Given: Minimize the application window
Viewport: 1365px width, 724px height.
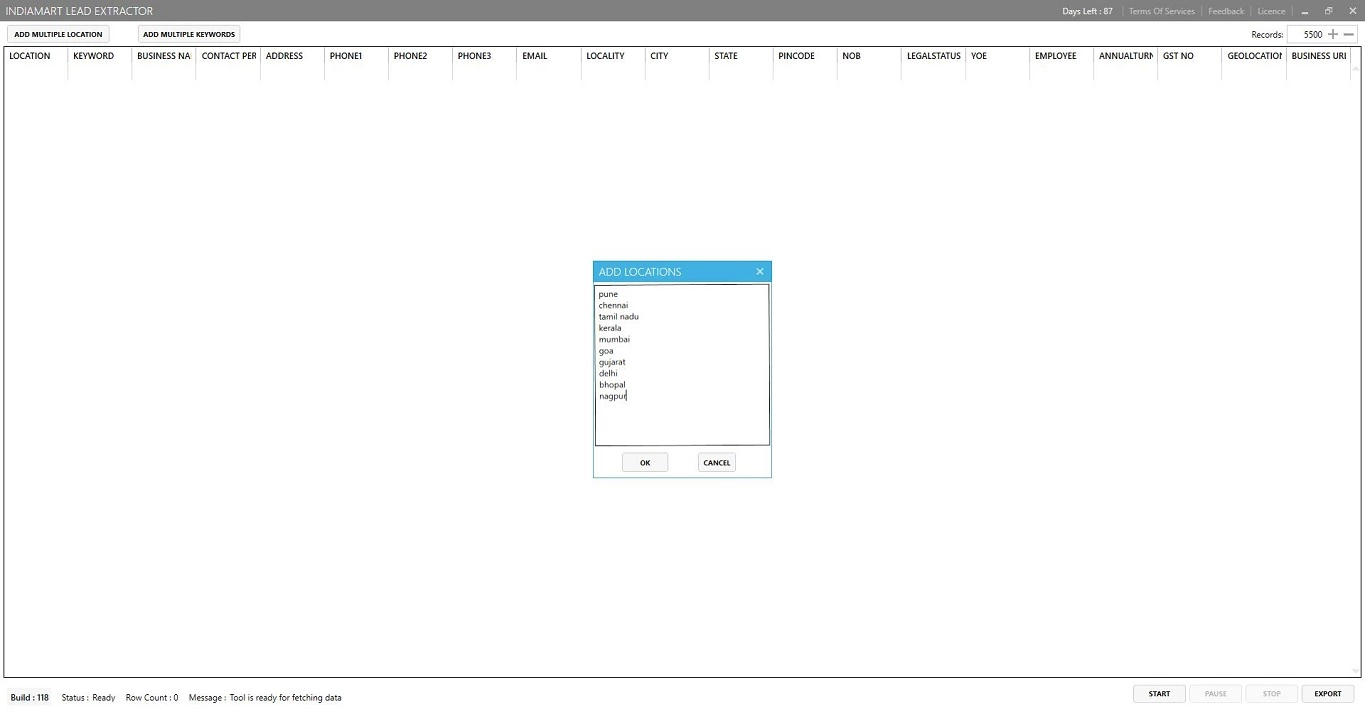Looking at the screenshot, I should [x=1305, y=11].
